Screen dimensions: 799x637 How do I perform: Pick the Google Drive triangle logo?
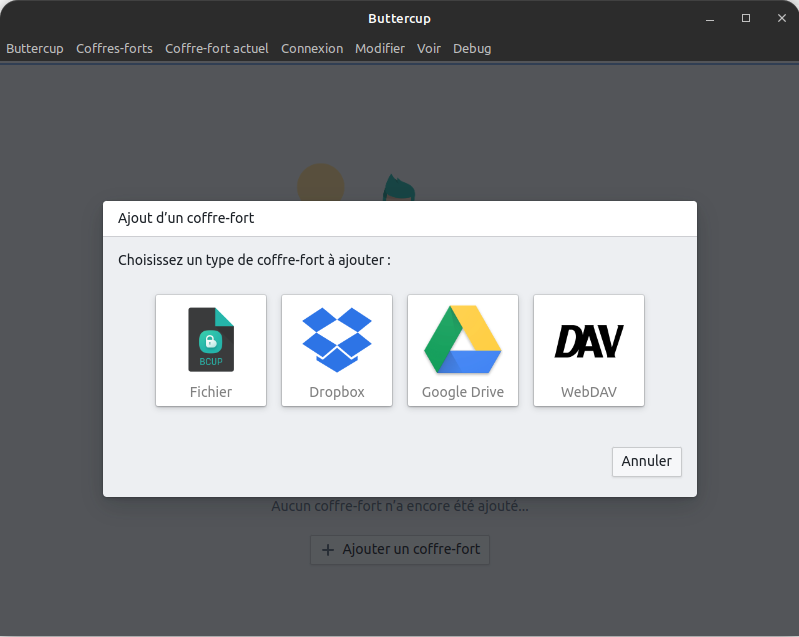click(x=463, y=340)
